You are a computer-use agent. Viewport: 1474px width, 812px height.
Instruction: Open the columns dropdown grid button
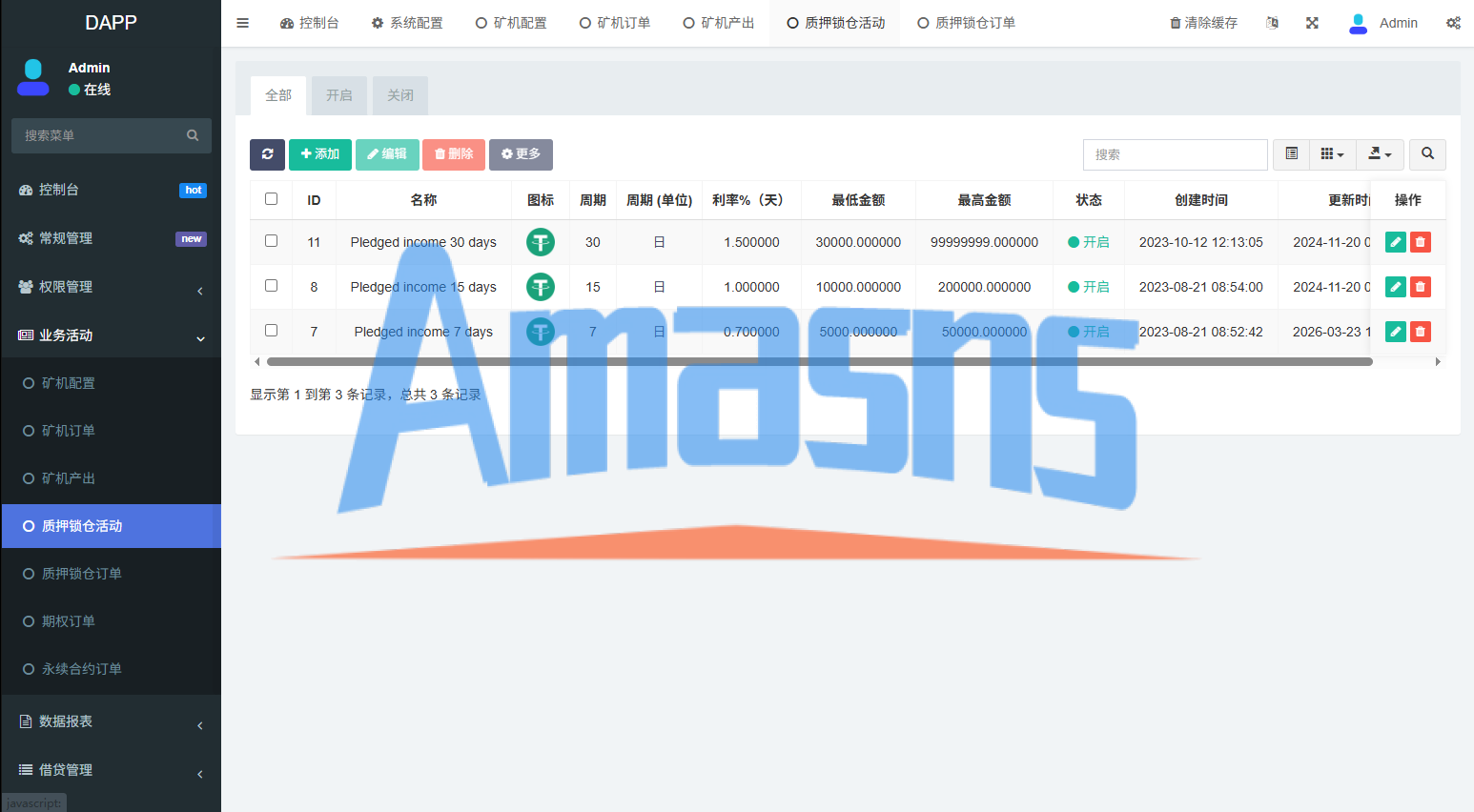pos(1332,154)
